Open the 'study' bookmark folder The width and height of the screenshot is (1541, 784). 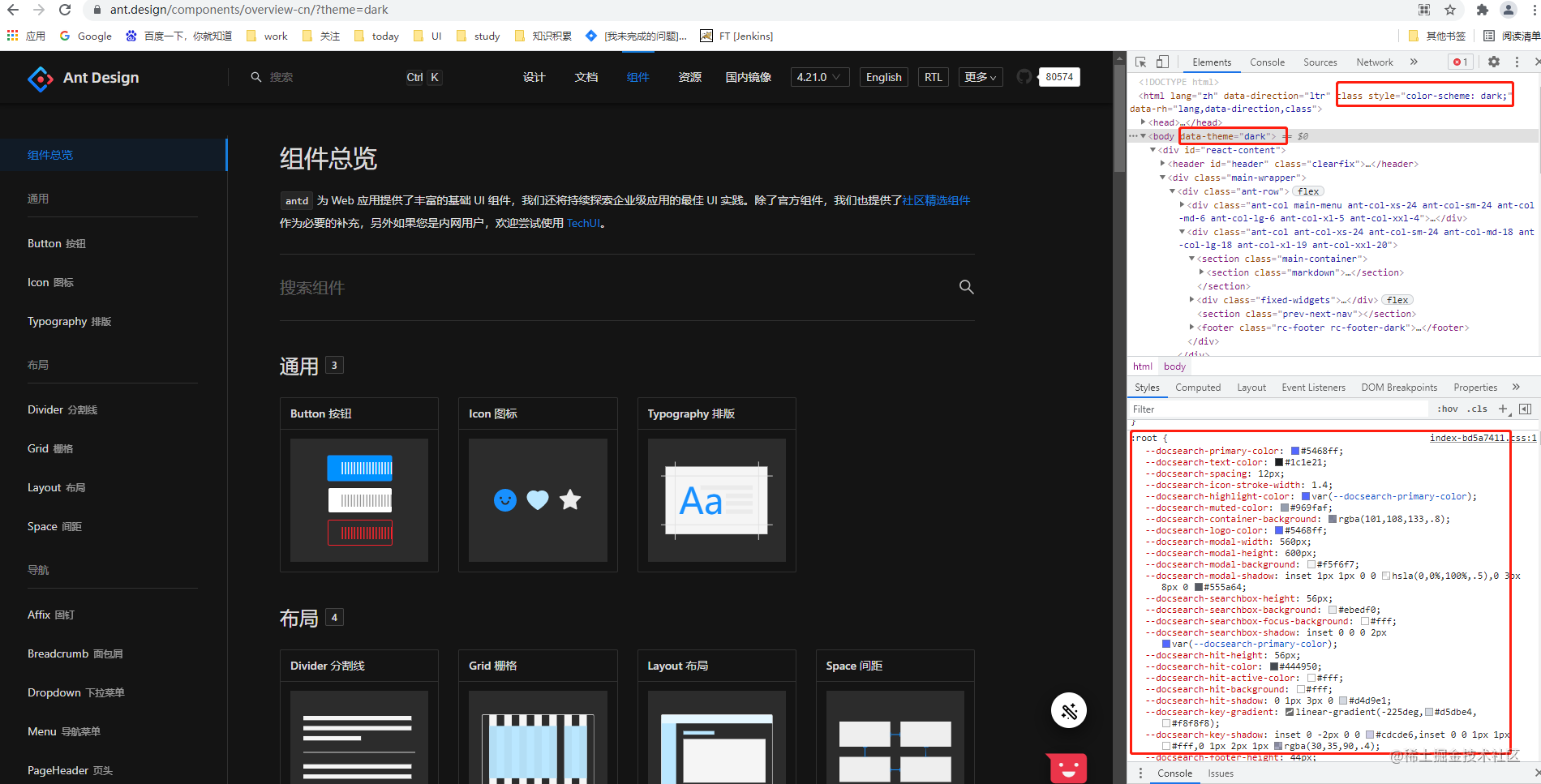(x=478, y=36)
